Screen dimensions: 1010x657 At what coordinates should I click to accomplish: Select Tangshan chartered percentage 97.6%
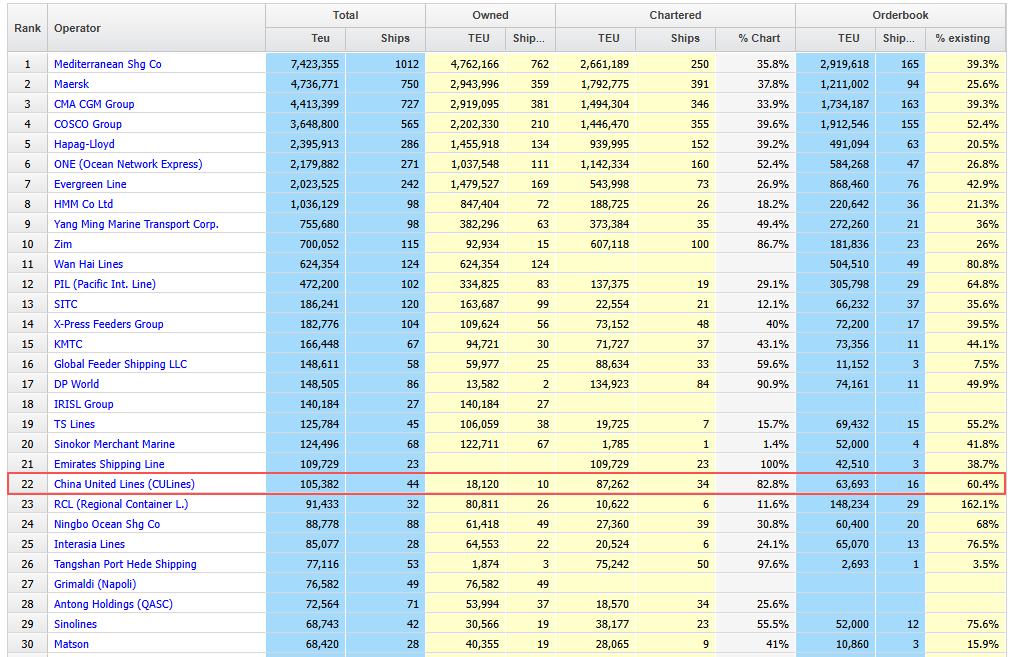(x=773, y=563)
